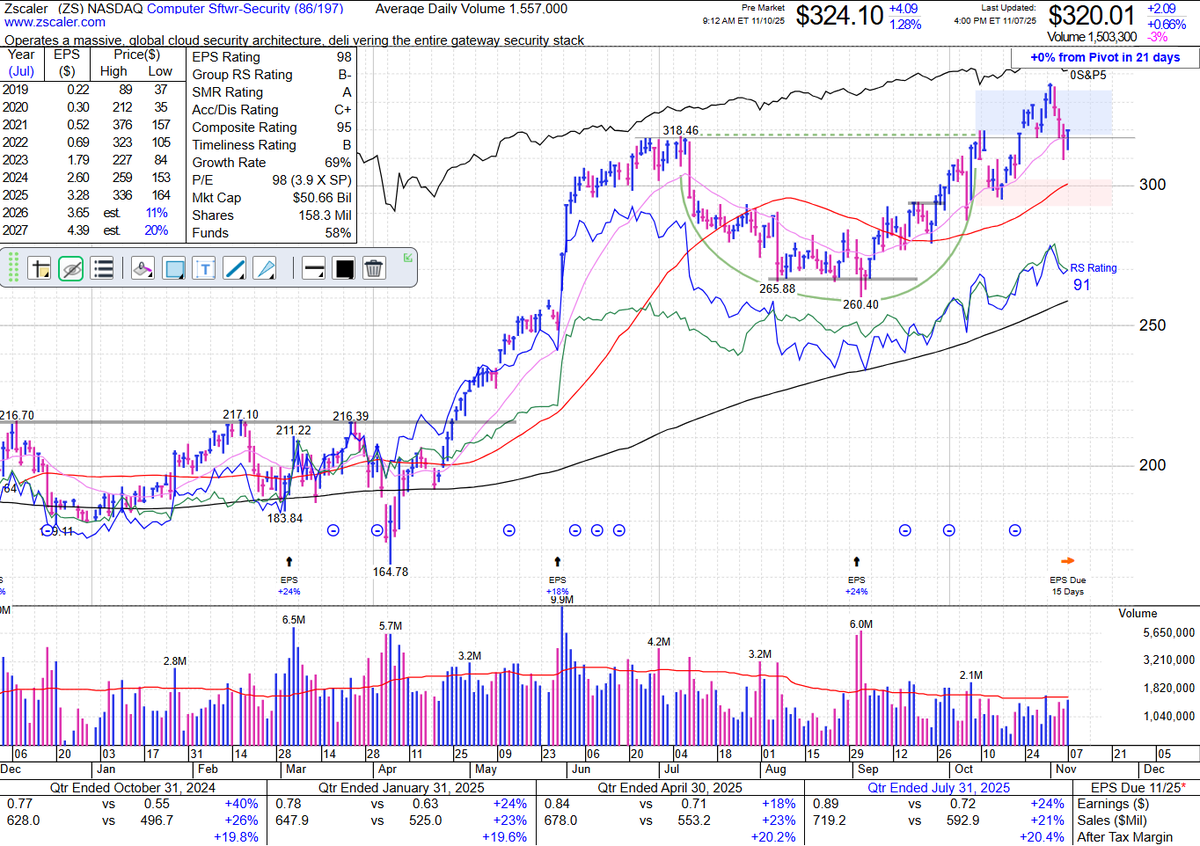Expand the circled marker below the May bars
Viewport: 1200px width, 846px height.
coord(508,531)
